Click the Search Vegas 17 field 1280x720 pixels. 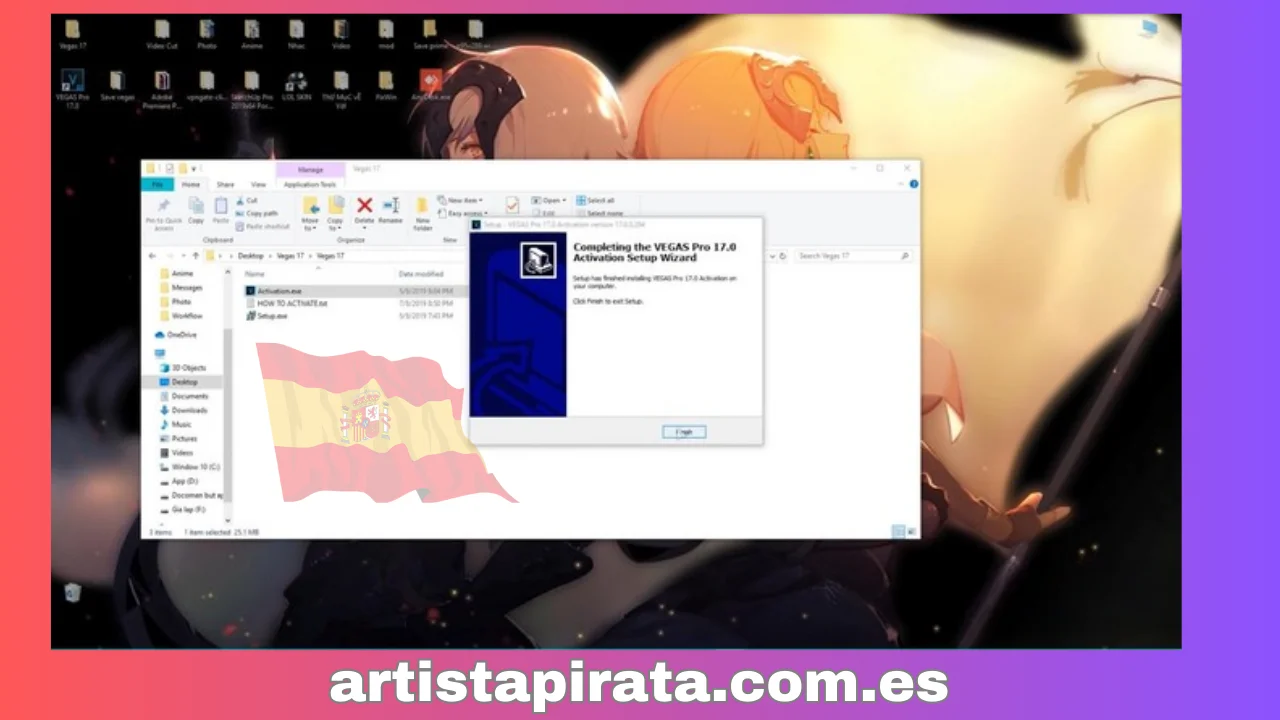(853, 256)
